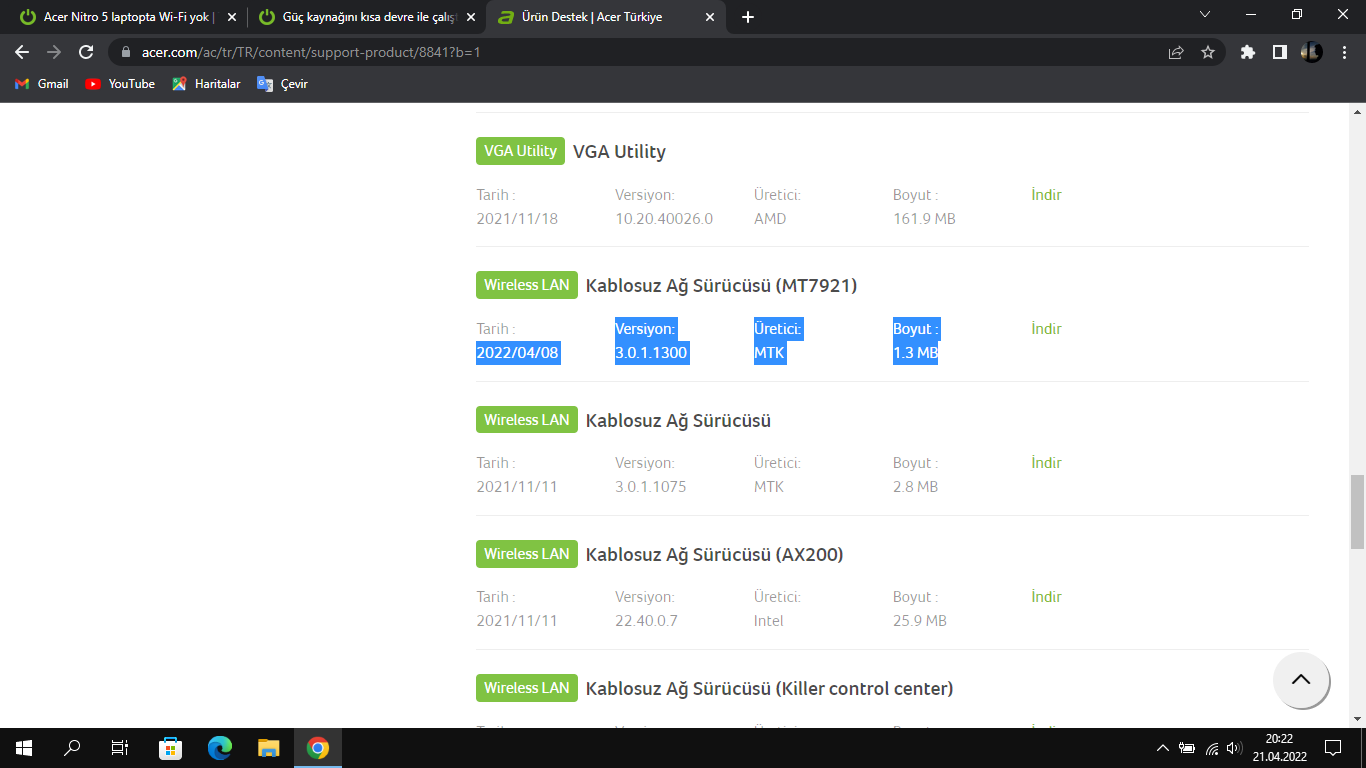Click the page vertical scrollbar thumb
The height and width of the screenshot is (768, 1366).
pyautogui.click(x=1357, y=511)
